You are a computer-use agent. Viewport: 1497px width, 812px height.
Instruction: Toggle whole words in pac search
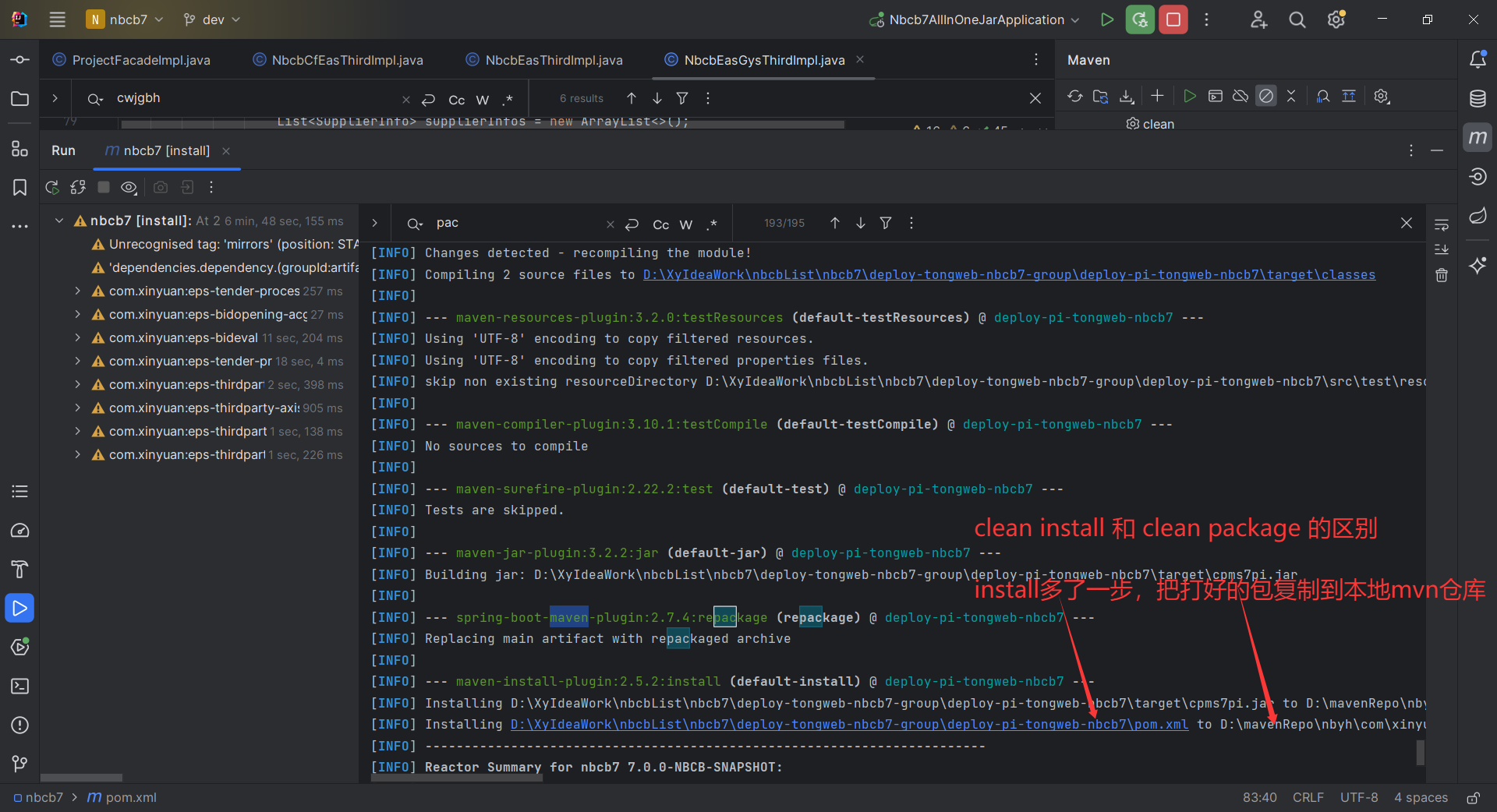click(686, 224)
